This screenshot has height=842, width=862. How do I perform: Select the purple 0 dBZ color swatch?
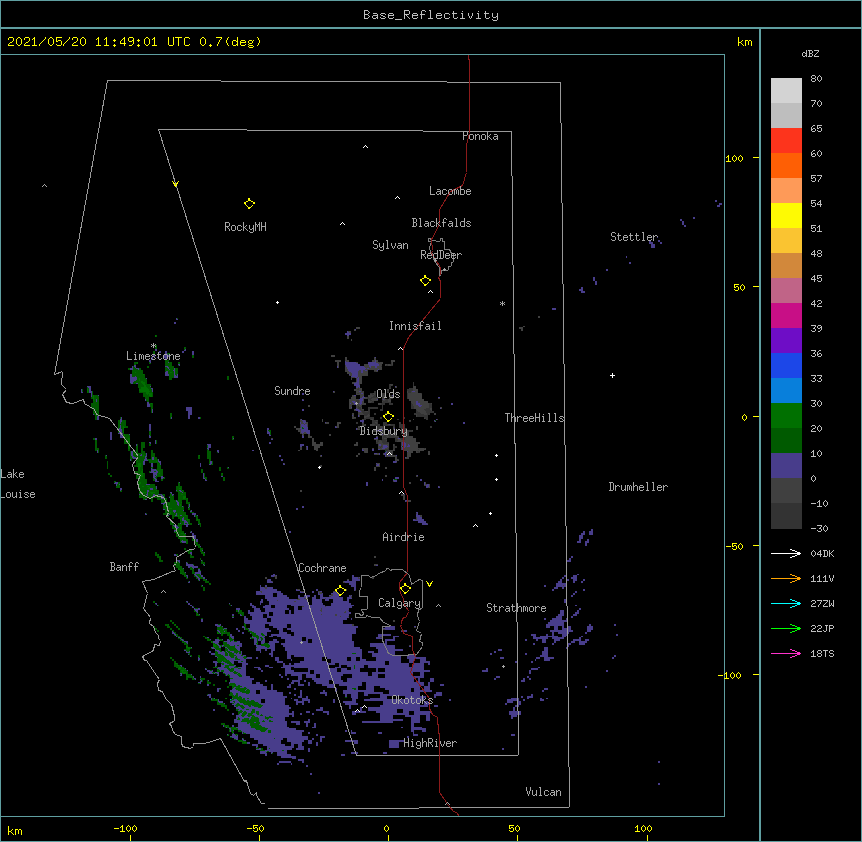[x=786, y=466]
